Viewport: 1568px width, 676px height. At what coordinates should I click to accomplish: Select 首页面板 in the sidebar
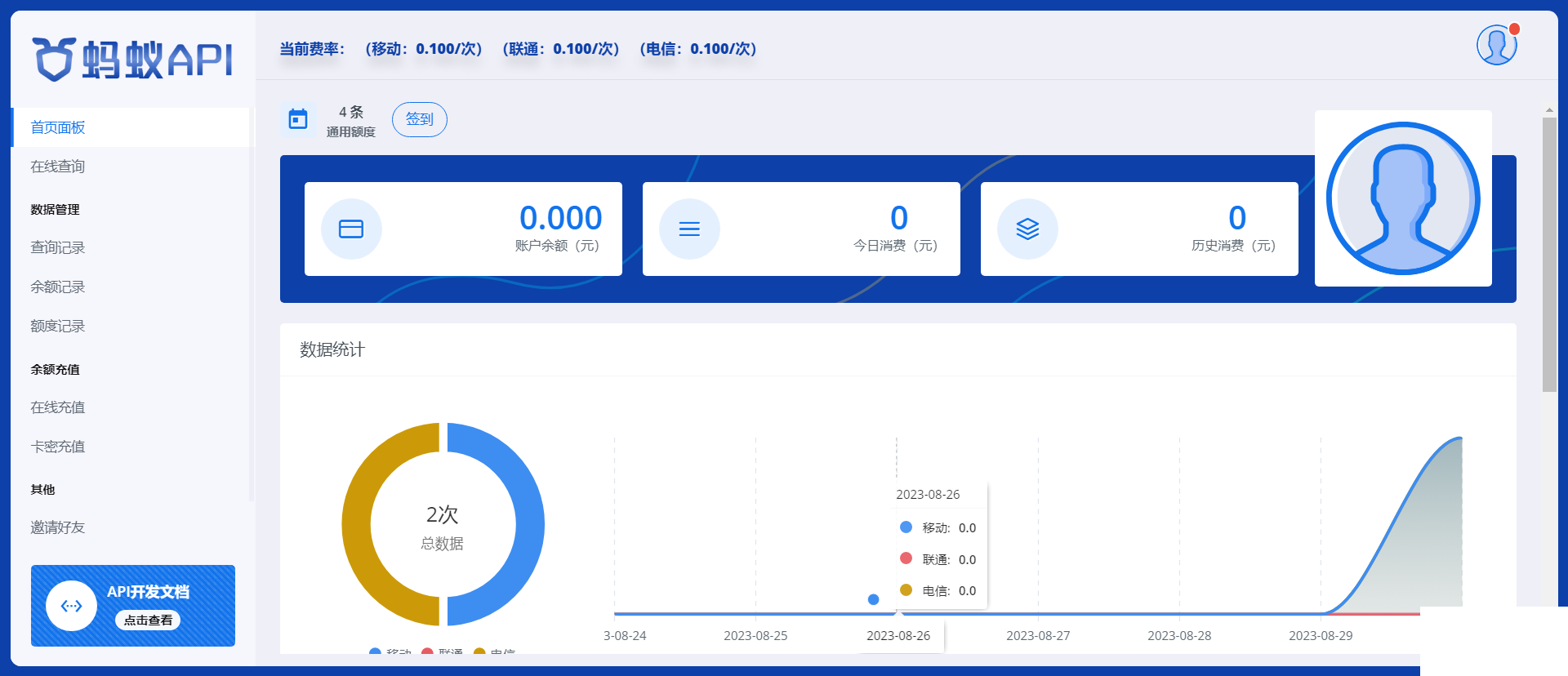coord(58,127)
